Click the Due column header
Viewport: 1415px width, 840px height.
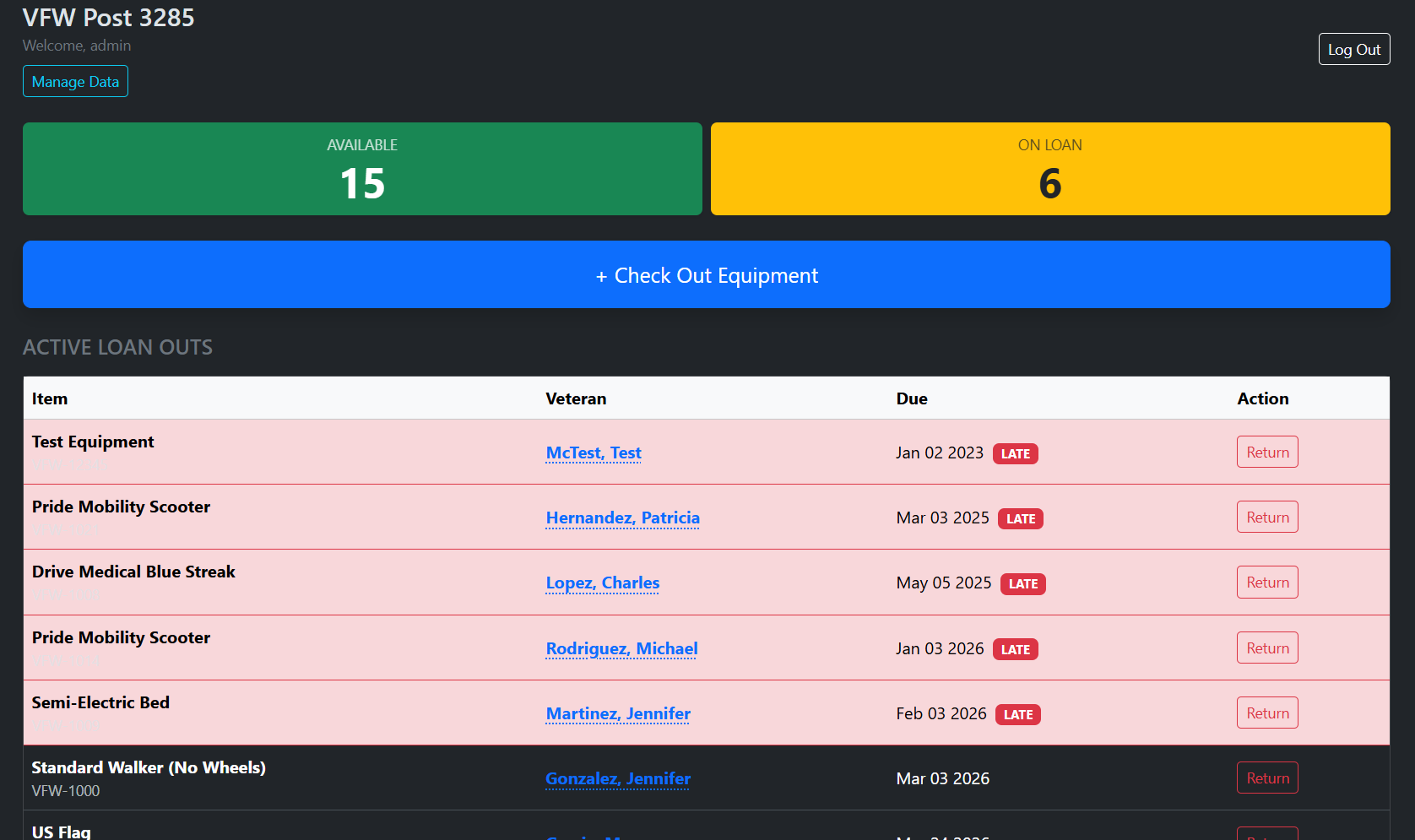click(912, 398)
